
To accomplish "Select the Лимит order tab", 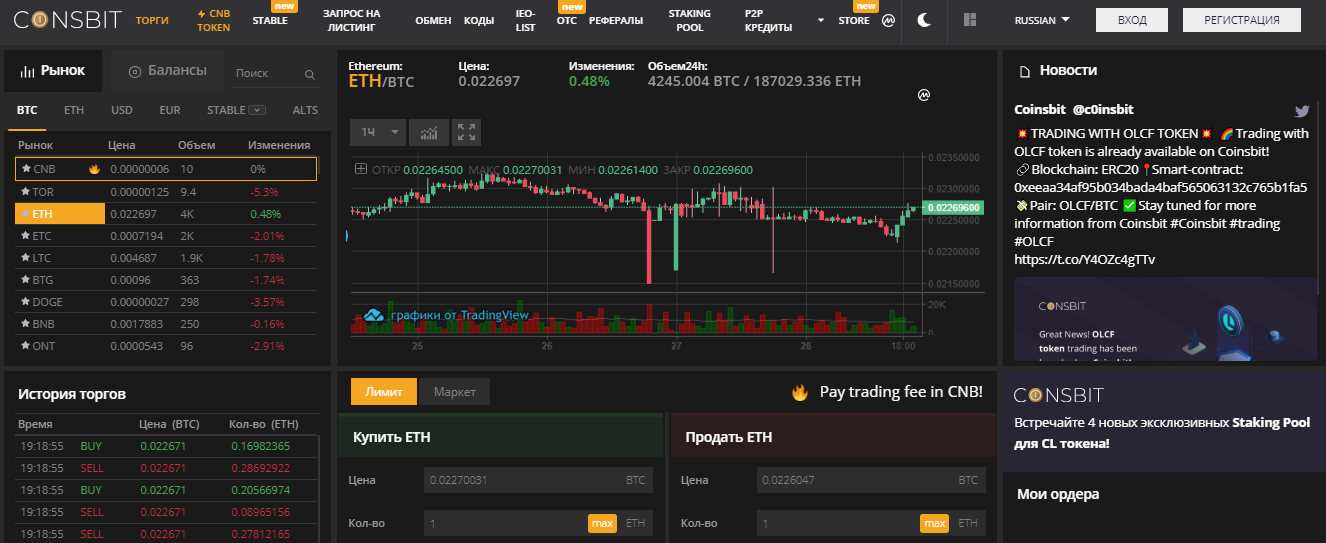I will (384, 392).
